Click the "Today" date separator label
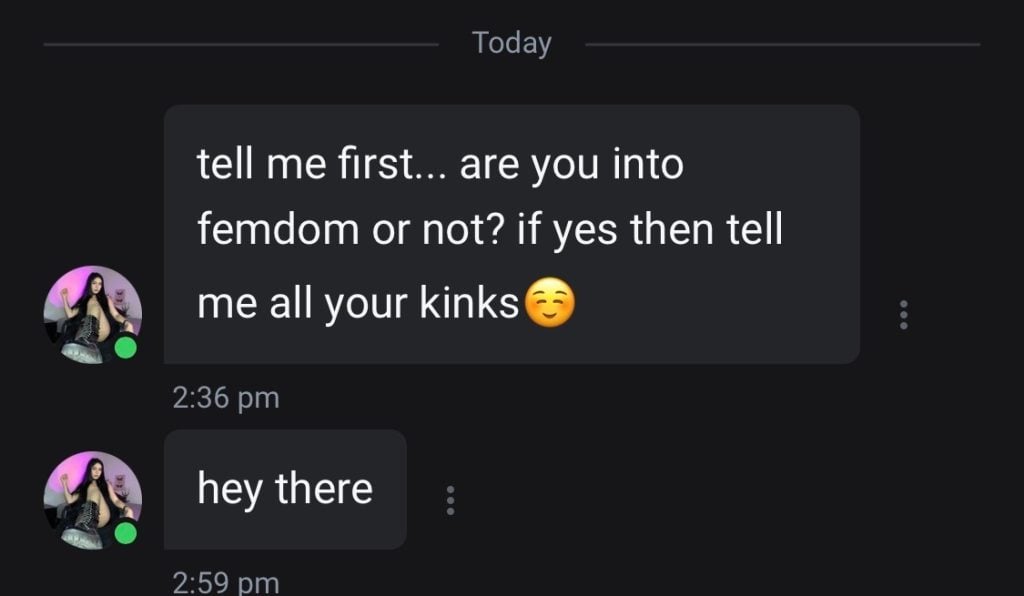Image resolution: width=1024 pixels, height=596 pixels. coord(511,43)
